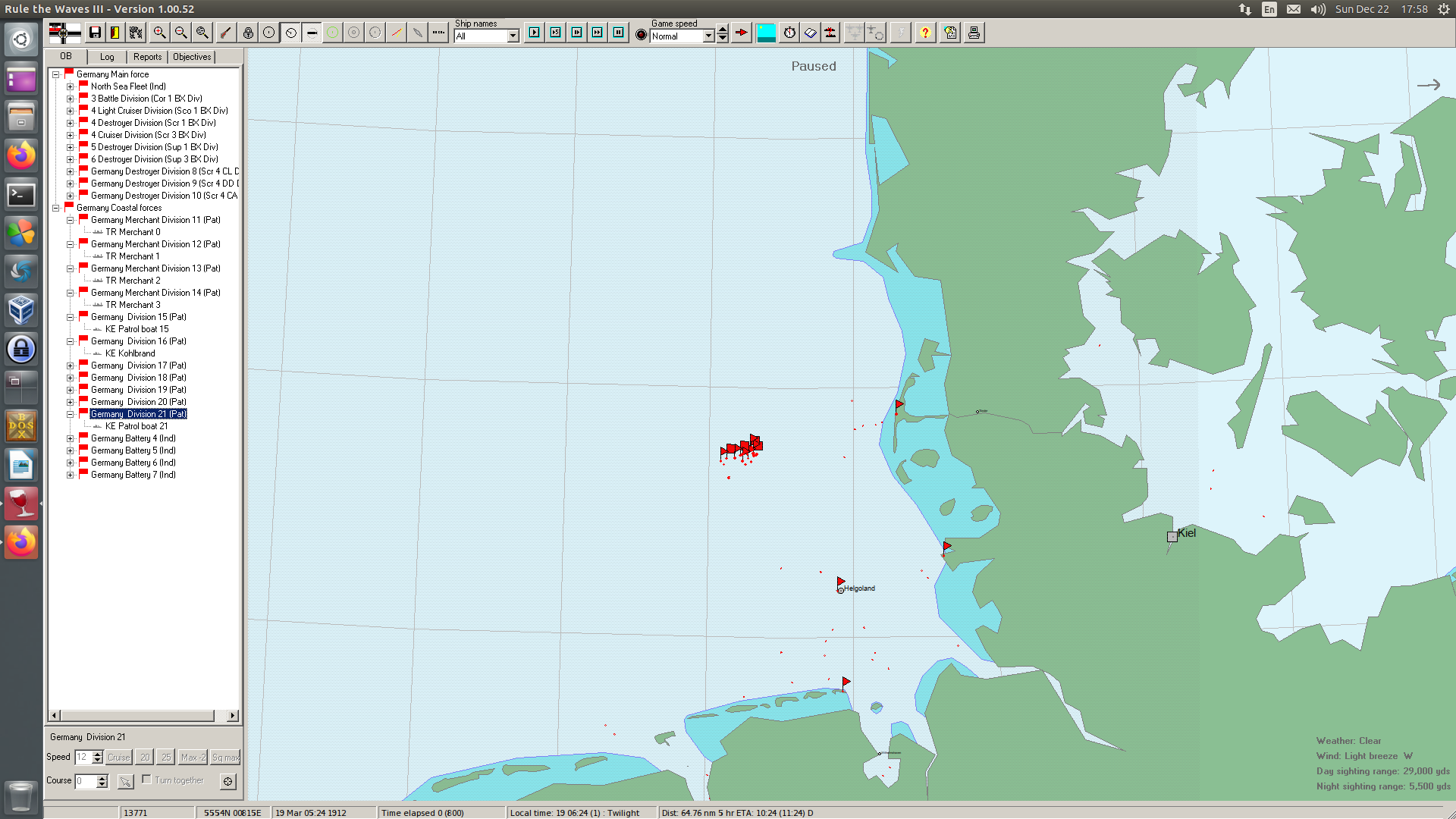Click the printer toolbar icon

click(x=974, y=33)
